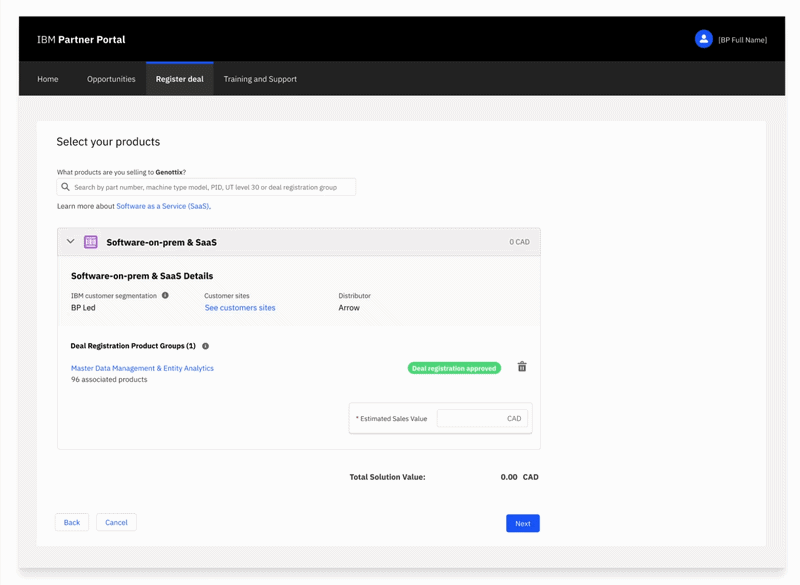800x585 pixels.
Task: Select the Register deal tab
Action: click(180, 79)
